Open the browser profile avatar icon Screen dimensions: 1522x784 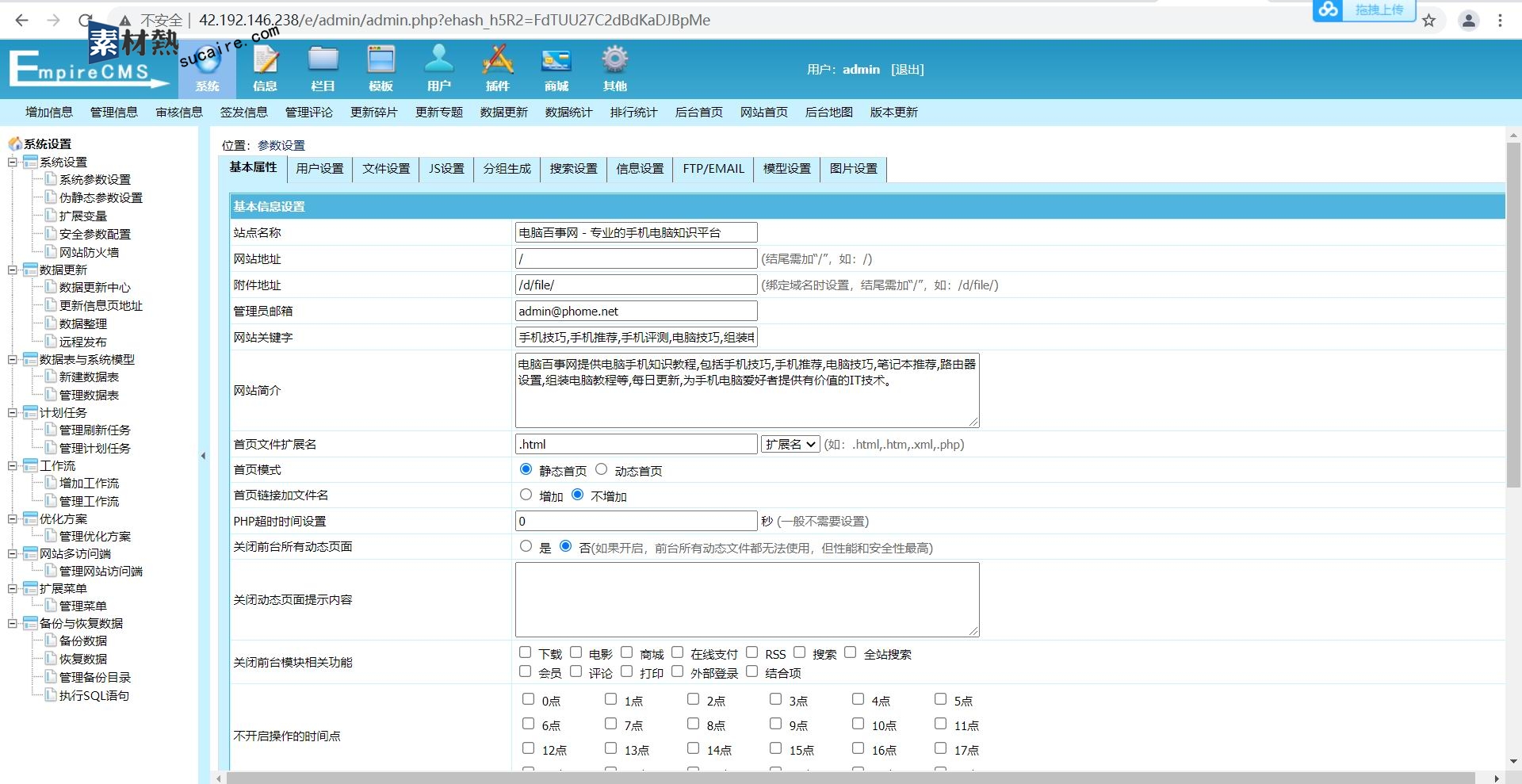pyautogui.click(x=1469, y=21)
